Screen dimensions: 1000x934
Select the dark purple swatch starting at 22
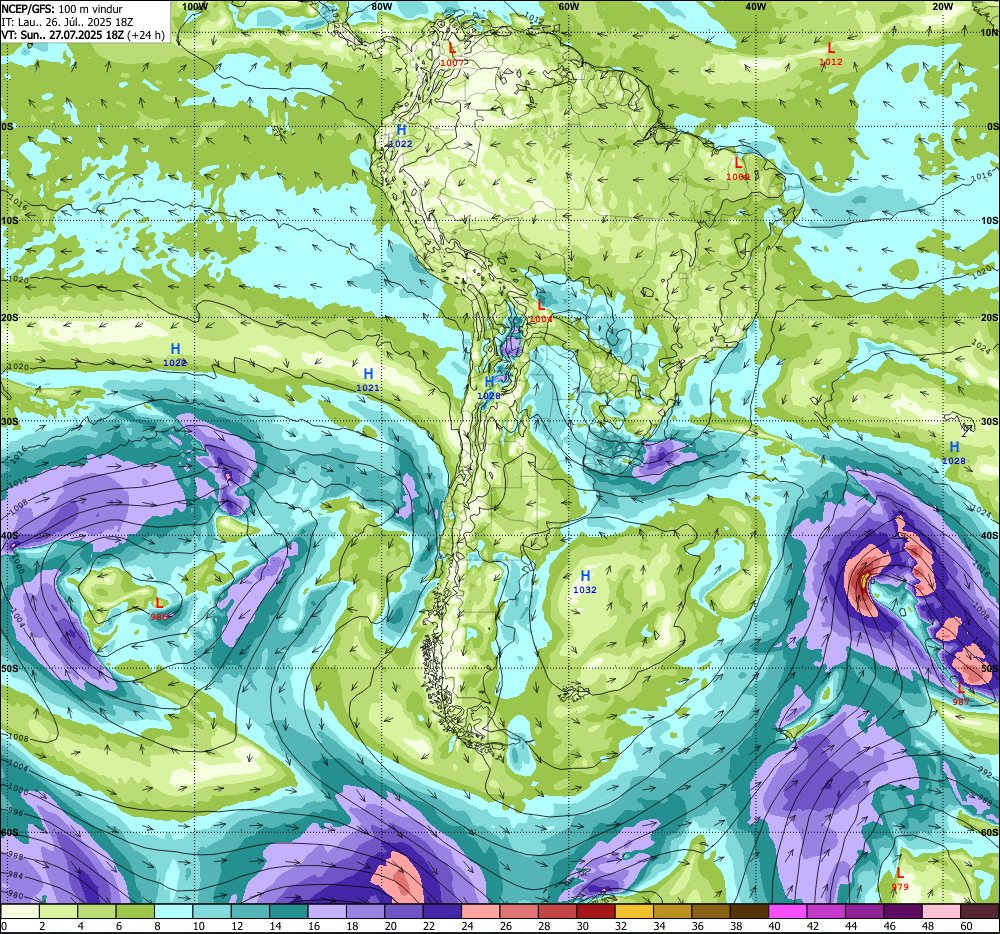coord(443,912)
